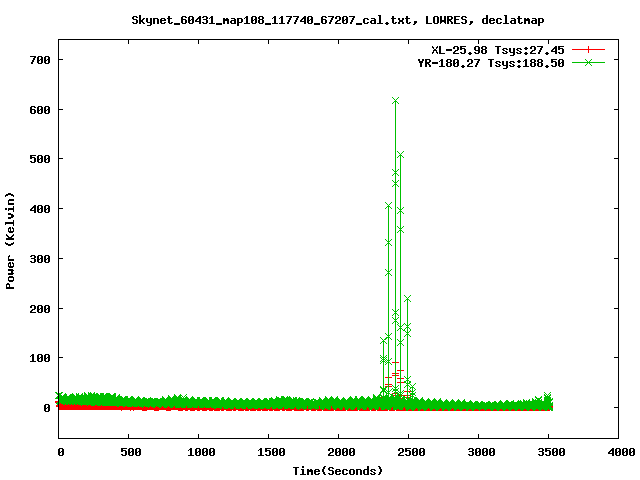Click the Time(Seconds) axis label
Screen dimensions: 640x480
pos(338,471)
